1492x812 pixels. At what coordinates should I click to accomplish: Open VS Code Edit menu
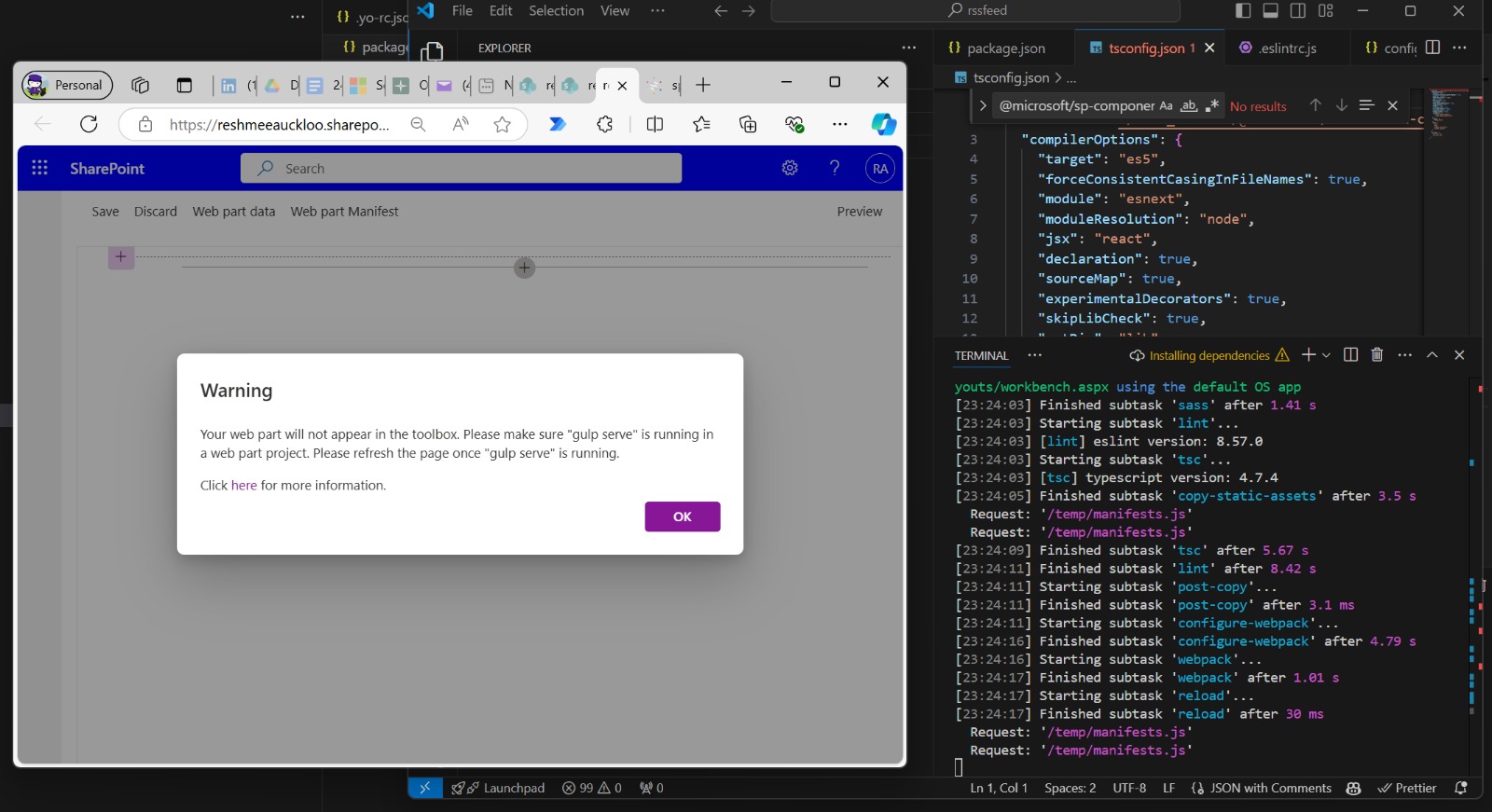[x=502, y=11]
